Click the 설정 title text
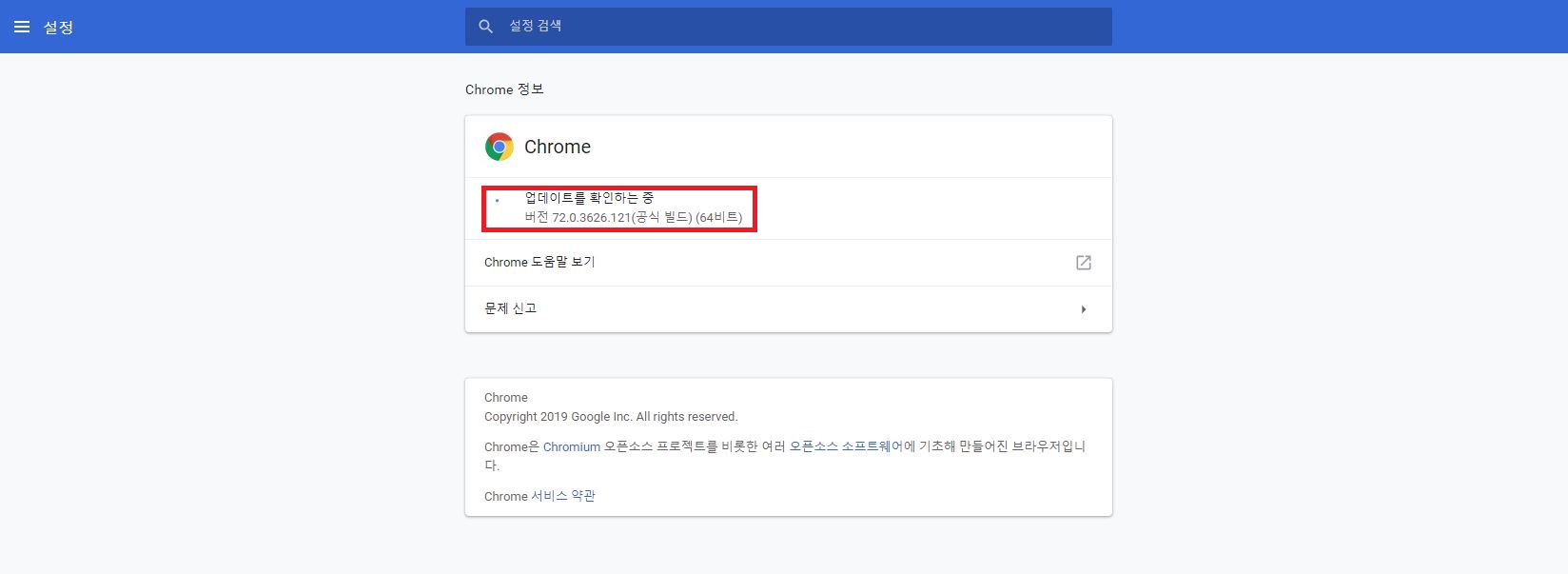The height and width of the screenshot is (574, 1568). coord(58,27)
